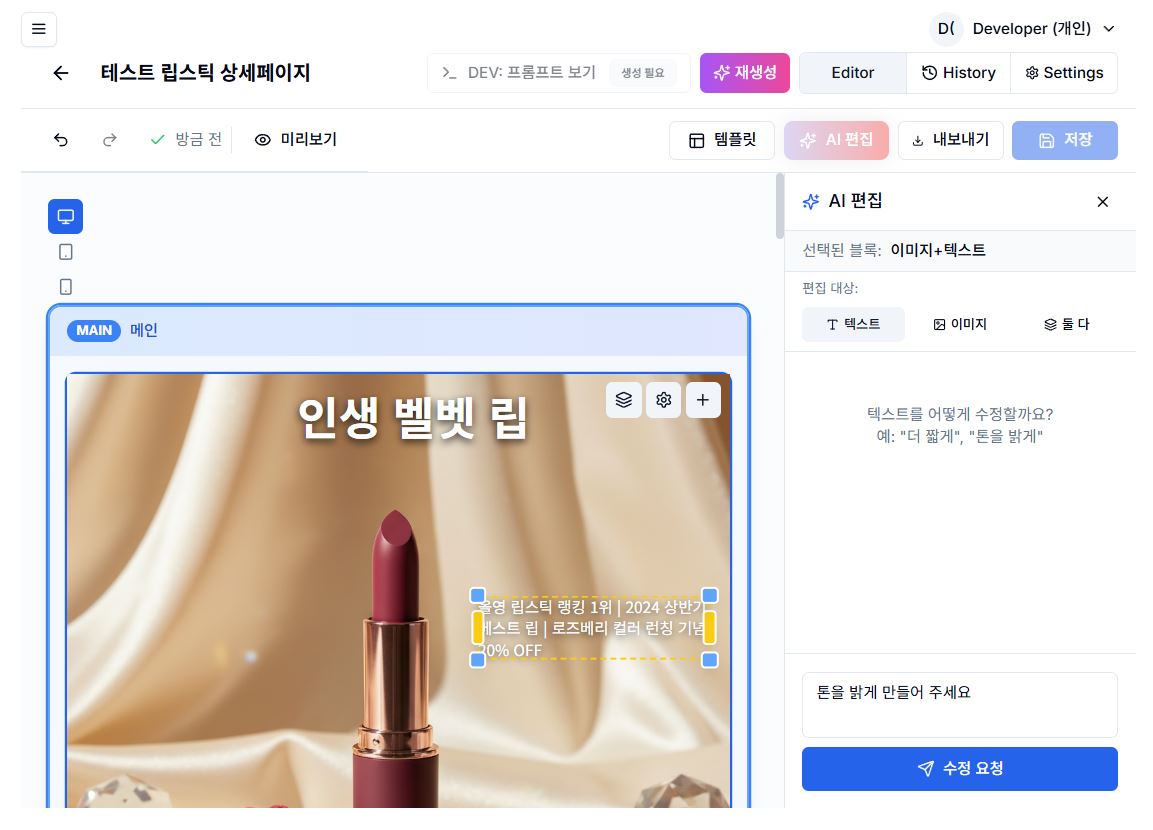1153x830 pixels.
Task: Open the layers icon on the selected block
Action: click(x=624, y=399)
